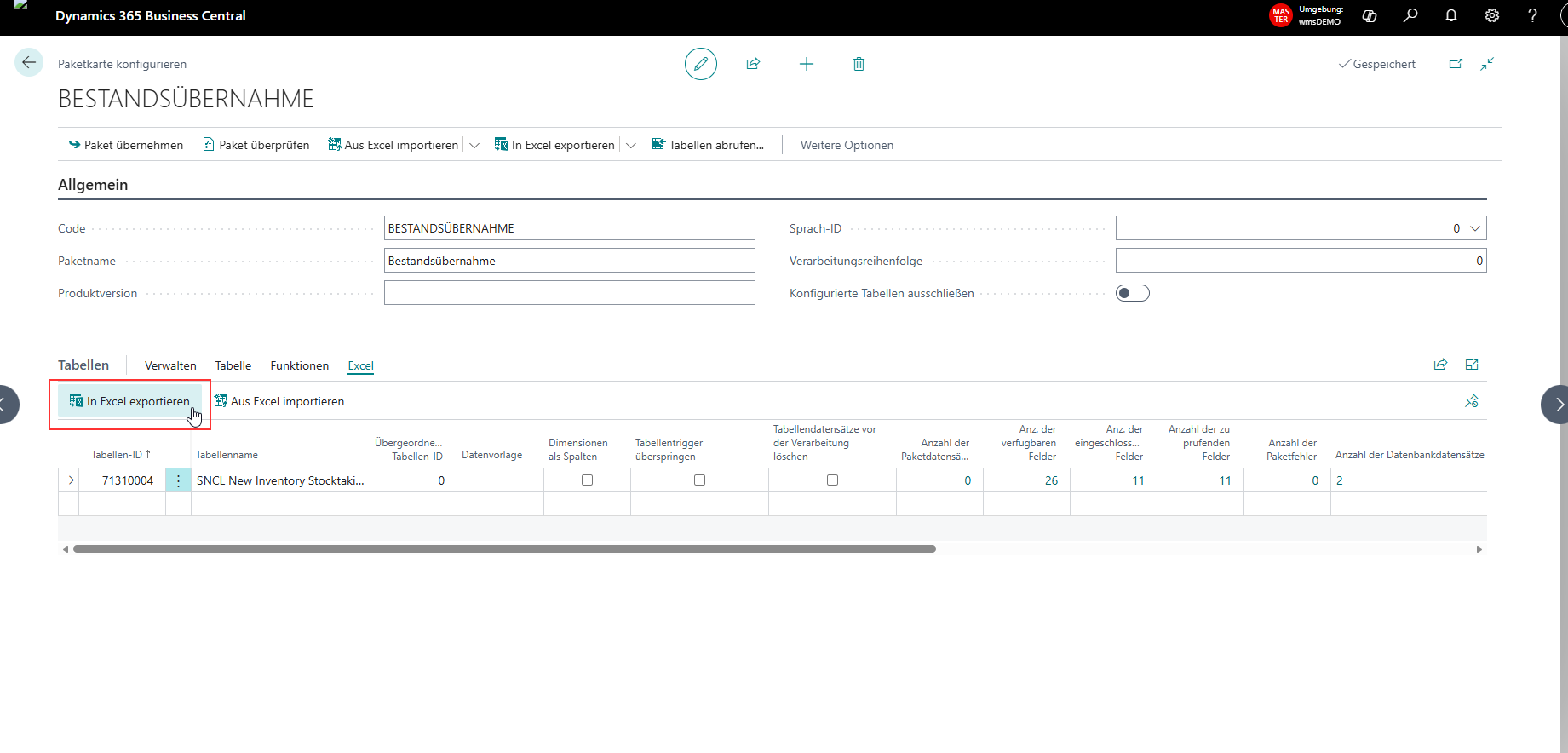
Task: Click the pin toolbar icon
Action: click(x=1472, y=401)
